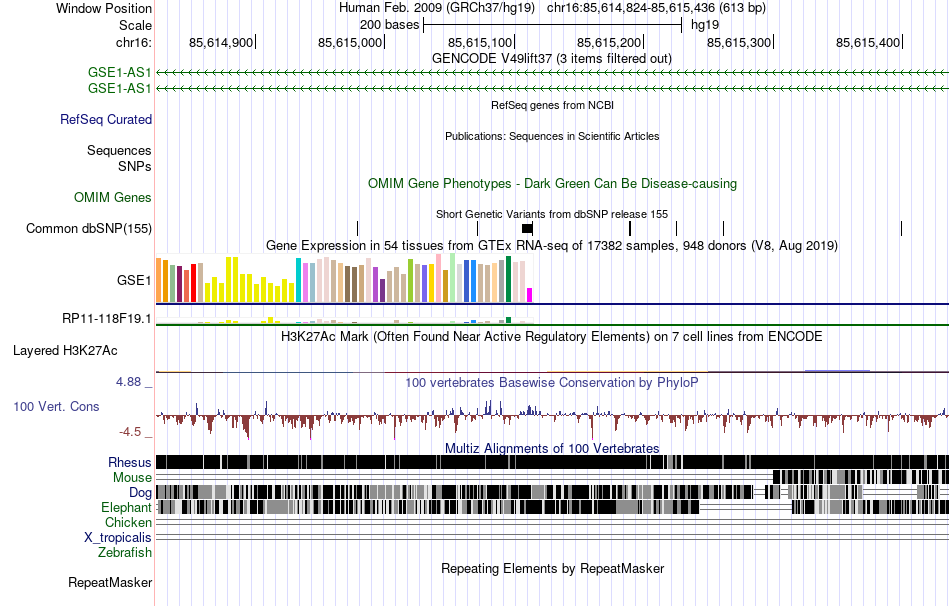Click the Layered H3K27Ac track label

65,351
